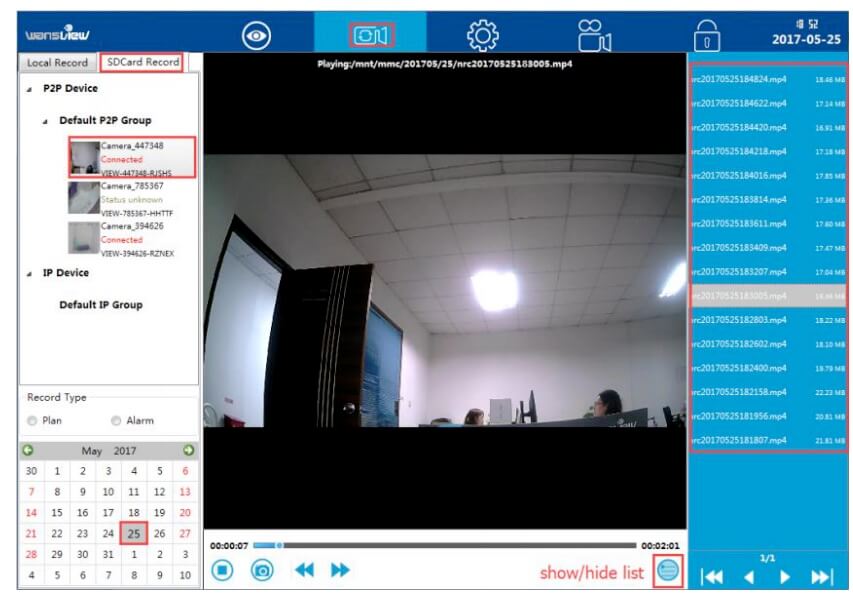853x601 pixels.
Task: Pick May 25 in the calendar
Action: pos(134,533)
